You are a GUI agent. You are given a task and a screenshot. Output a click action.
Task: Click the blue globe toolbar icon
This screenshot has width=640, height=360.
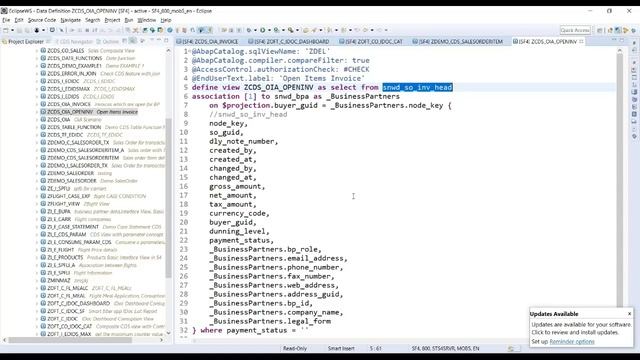coord(170,30)
